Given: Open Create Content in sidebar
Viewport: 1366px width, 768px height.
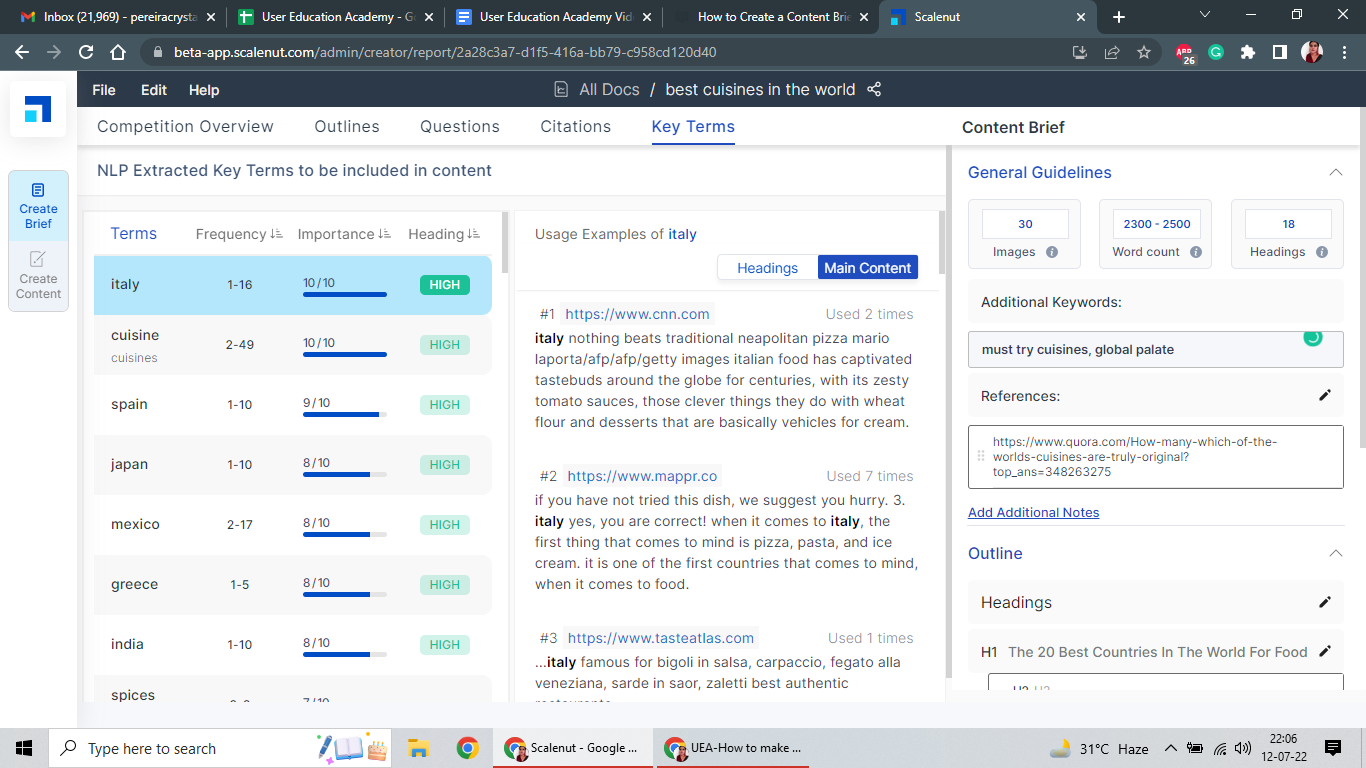Looking at the screenshot, I should point(38,276).
